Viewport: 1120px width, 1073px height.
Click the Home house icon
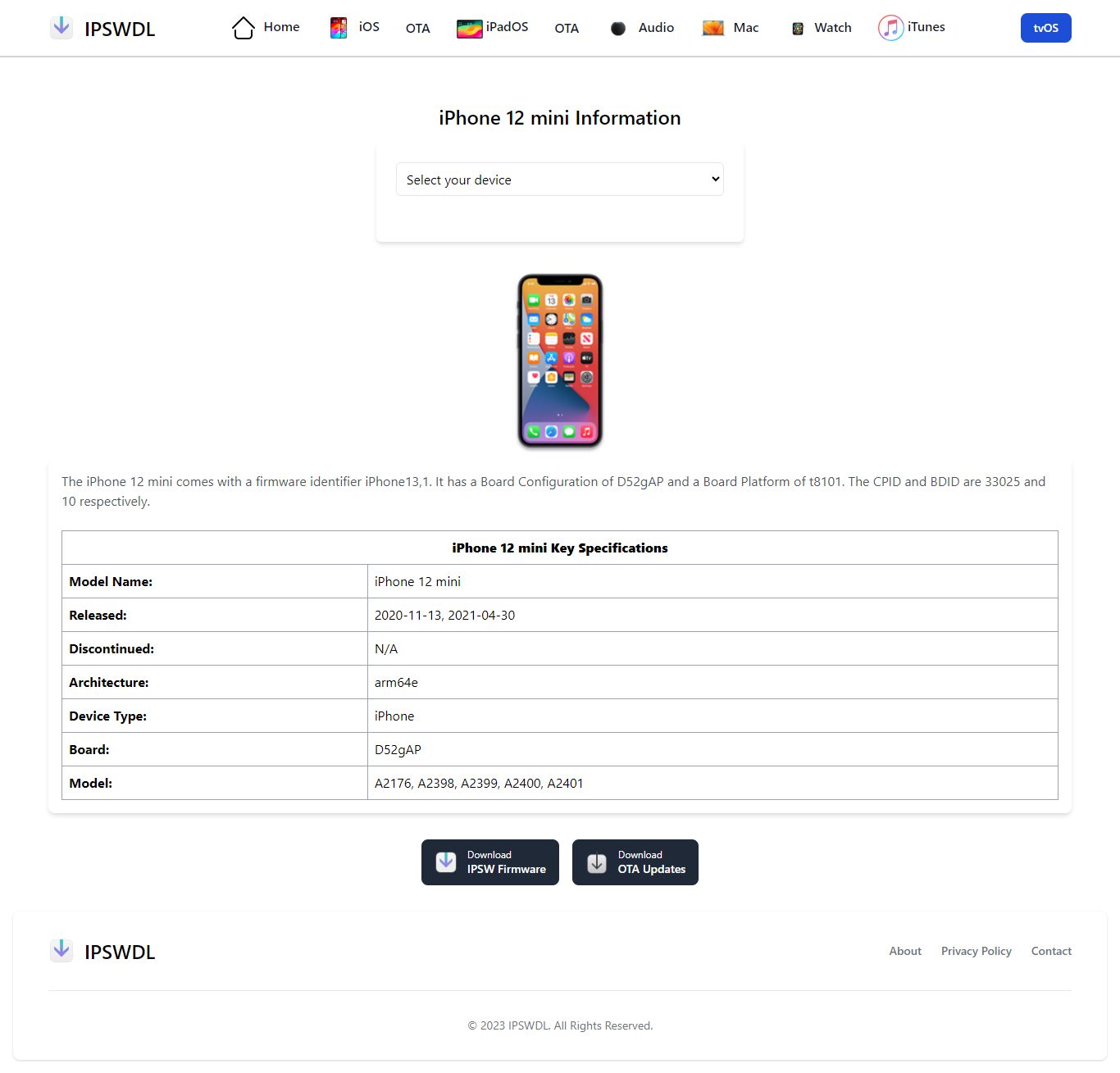coord(244,28)
